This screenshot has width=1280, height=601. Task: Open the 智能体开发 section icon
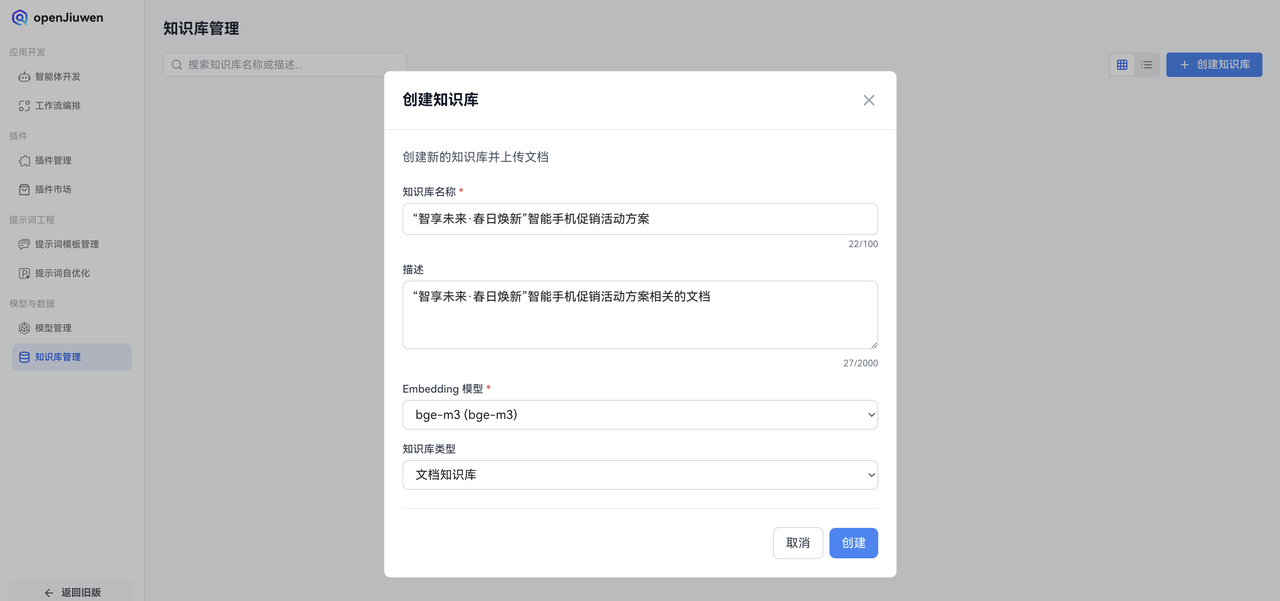[24, 76]
